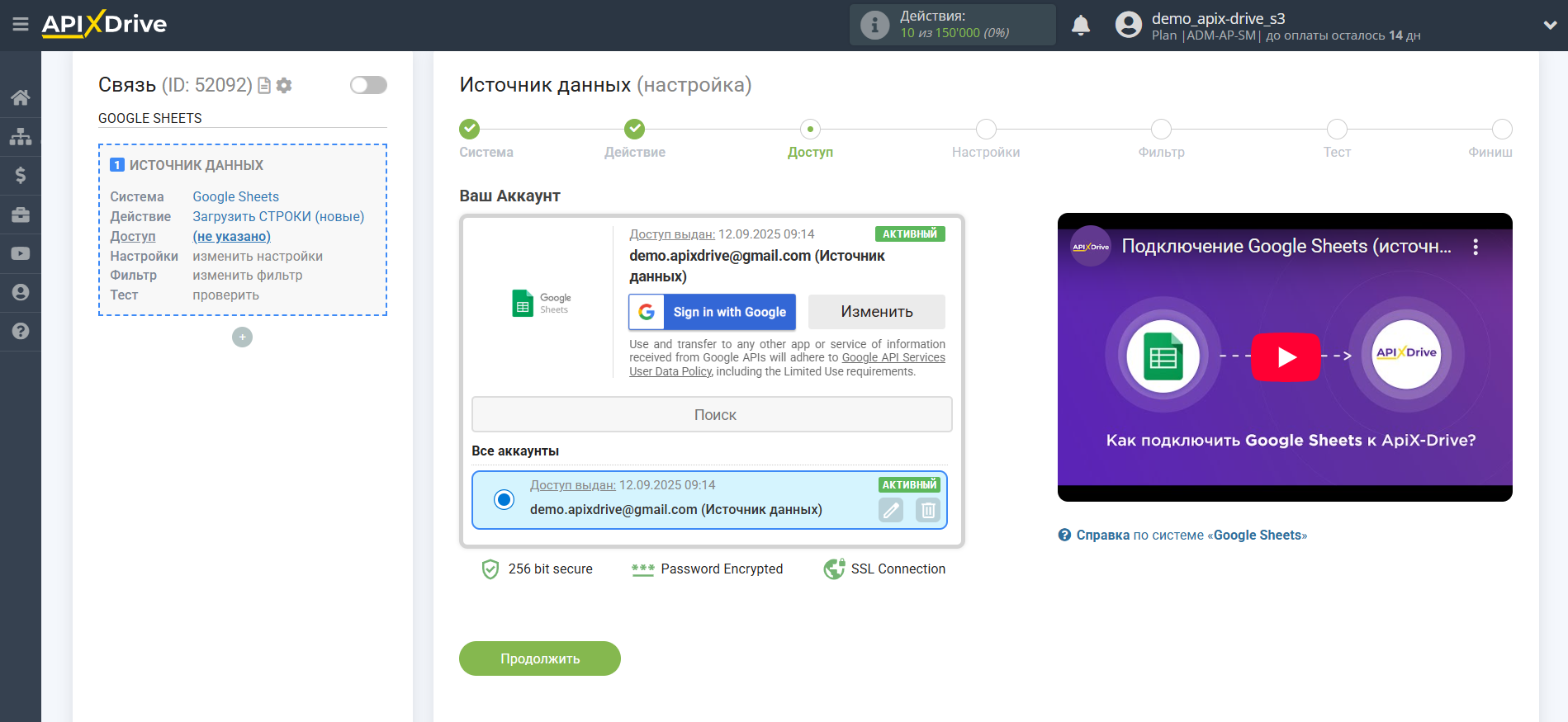Click the Поиск search field
The image size is (1568, 722).
tap(712, 414)
